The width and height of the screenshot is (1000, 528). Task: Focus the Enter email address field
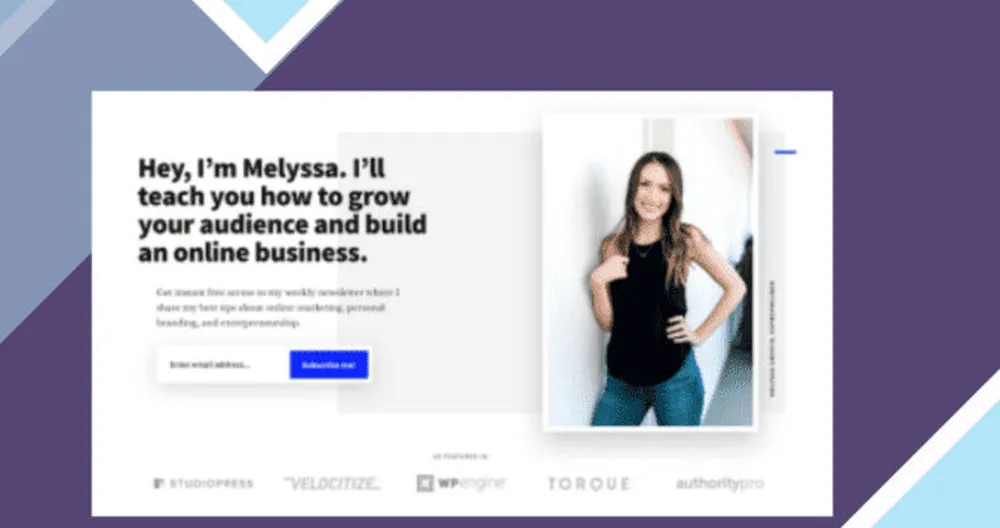coord(223,365)
